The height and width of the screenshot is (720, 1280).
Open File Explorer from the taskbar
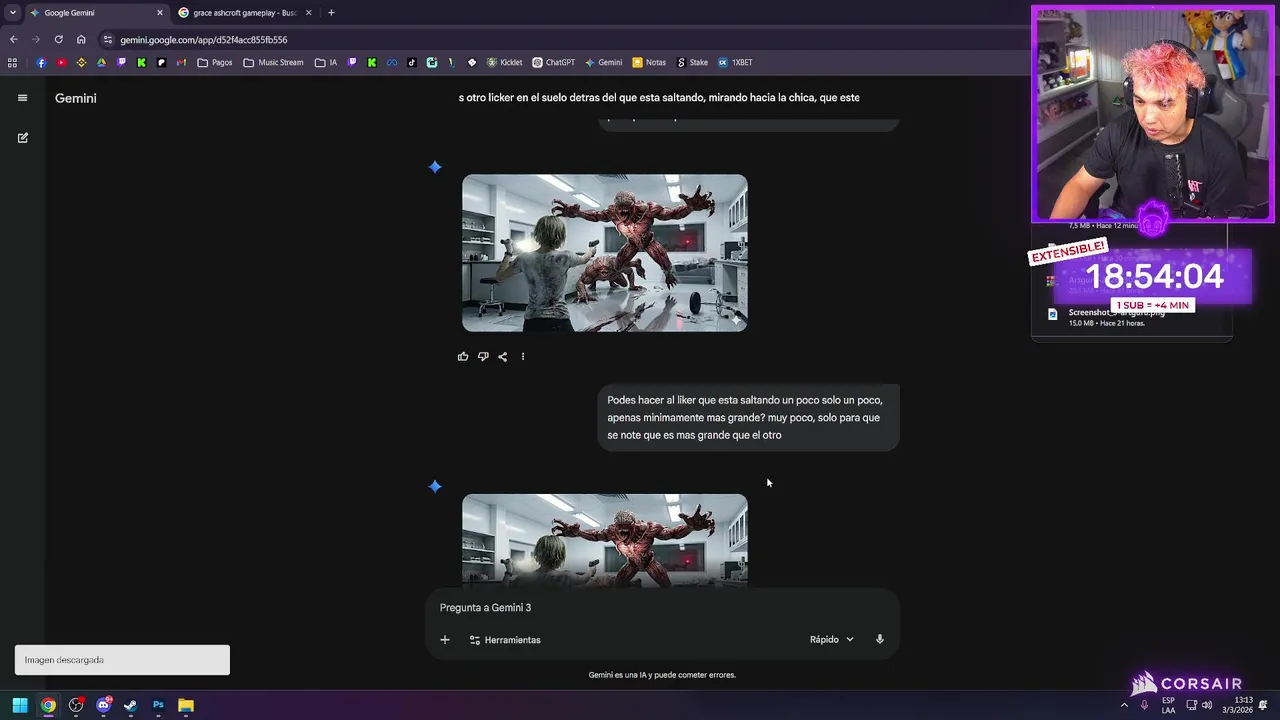tap(186, 705)
